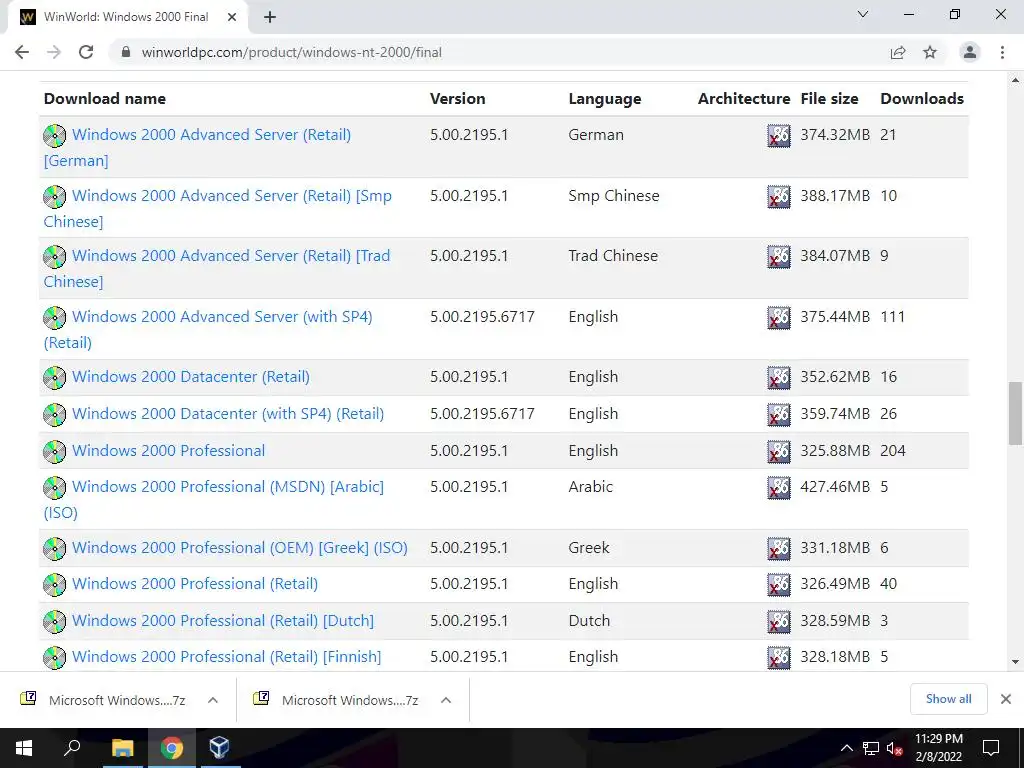Click the x86 icon in the Greek row
1024x768 pixels.
coord(778,549)
